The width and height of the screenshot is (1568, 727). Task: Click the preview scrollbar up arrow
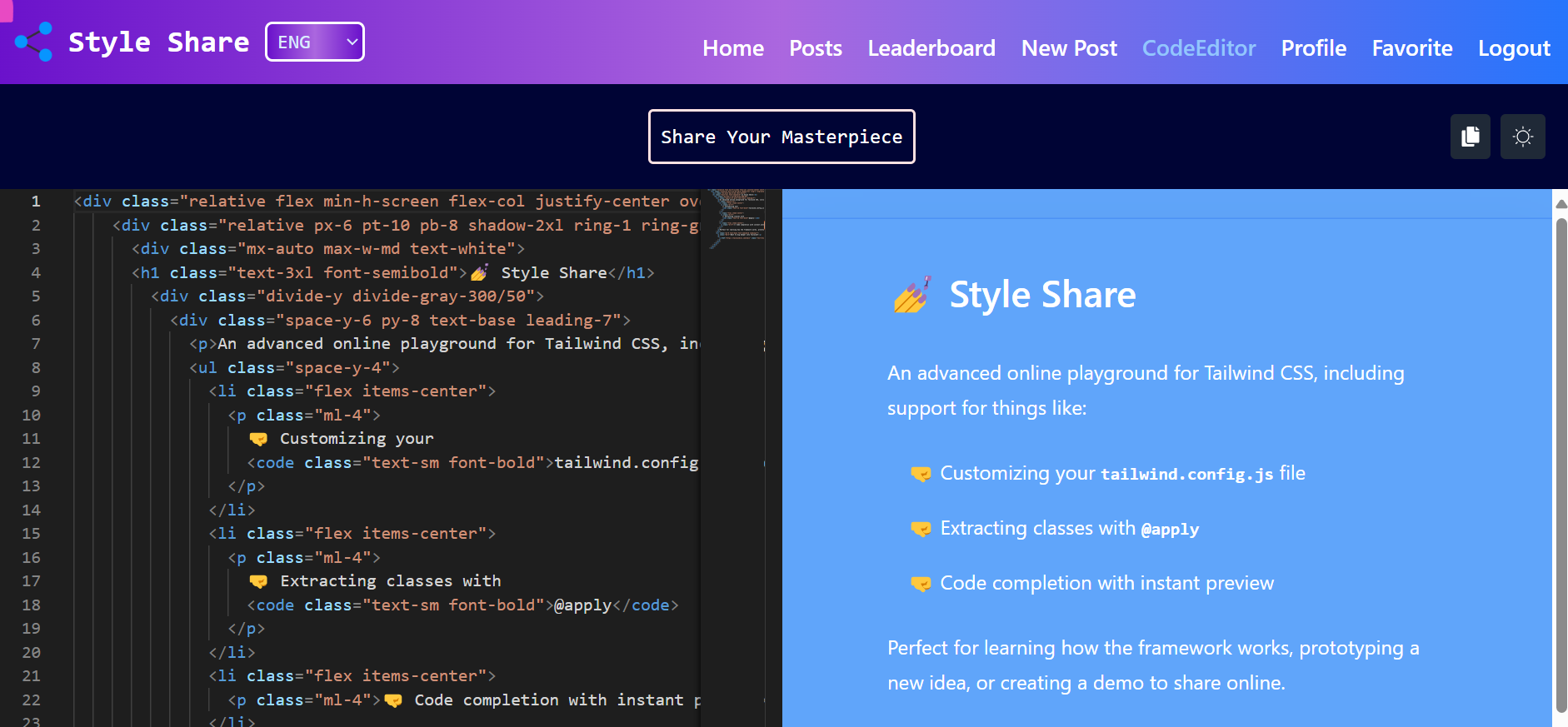pos(1561,203)
